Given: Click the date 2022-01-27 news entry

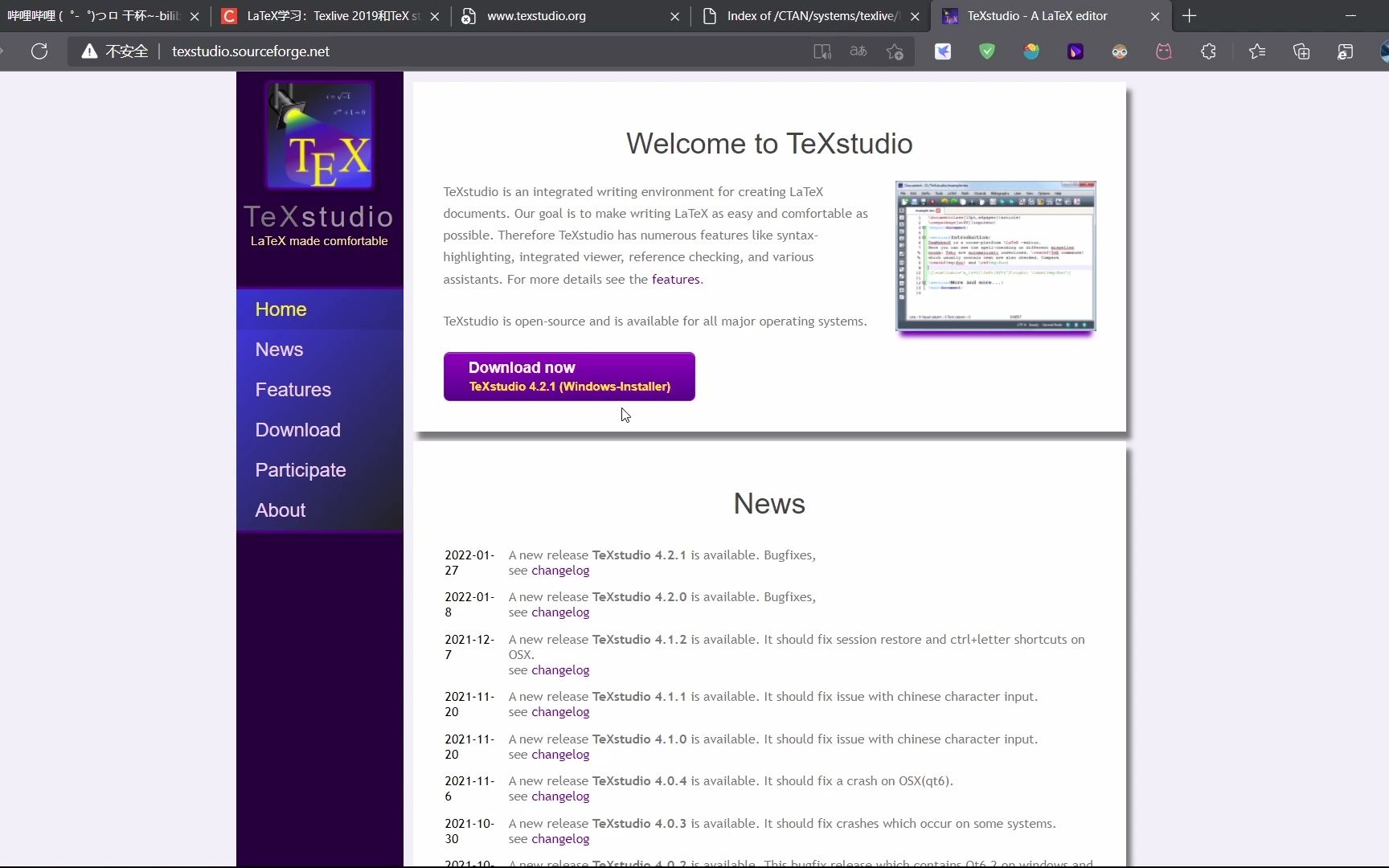Looking at the screenshot, I should click(469, 563).
